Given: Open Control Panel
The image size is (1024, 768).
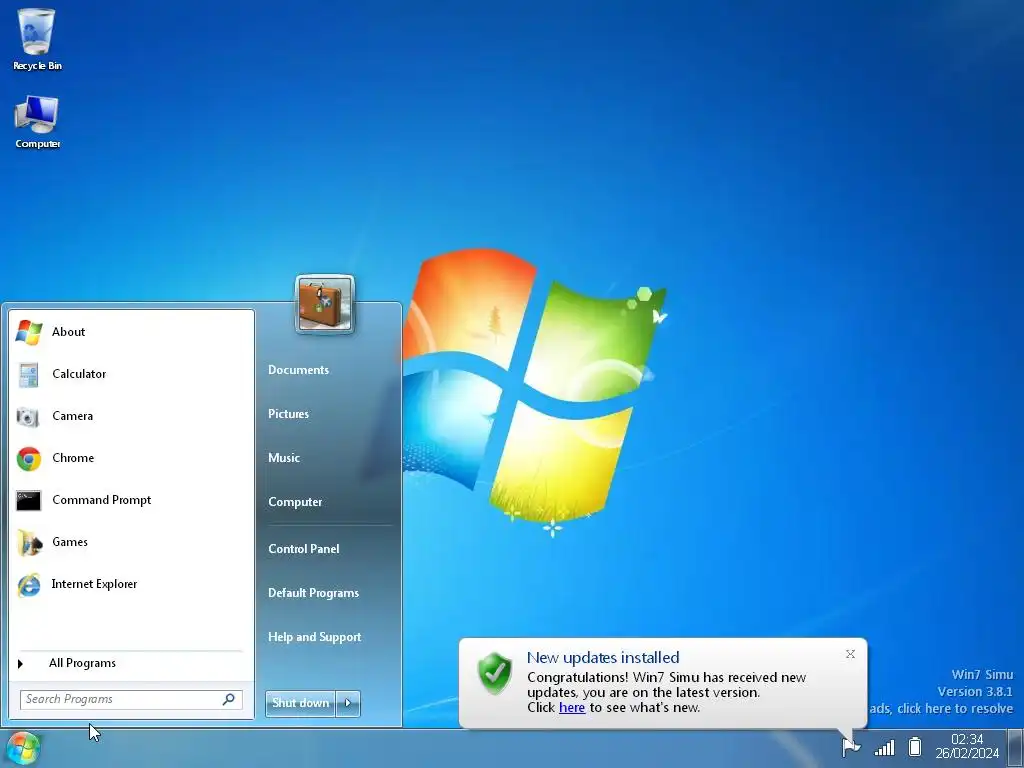Looking at the screenshot, I should point(304,549).
